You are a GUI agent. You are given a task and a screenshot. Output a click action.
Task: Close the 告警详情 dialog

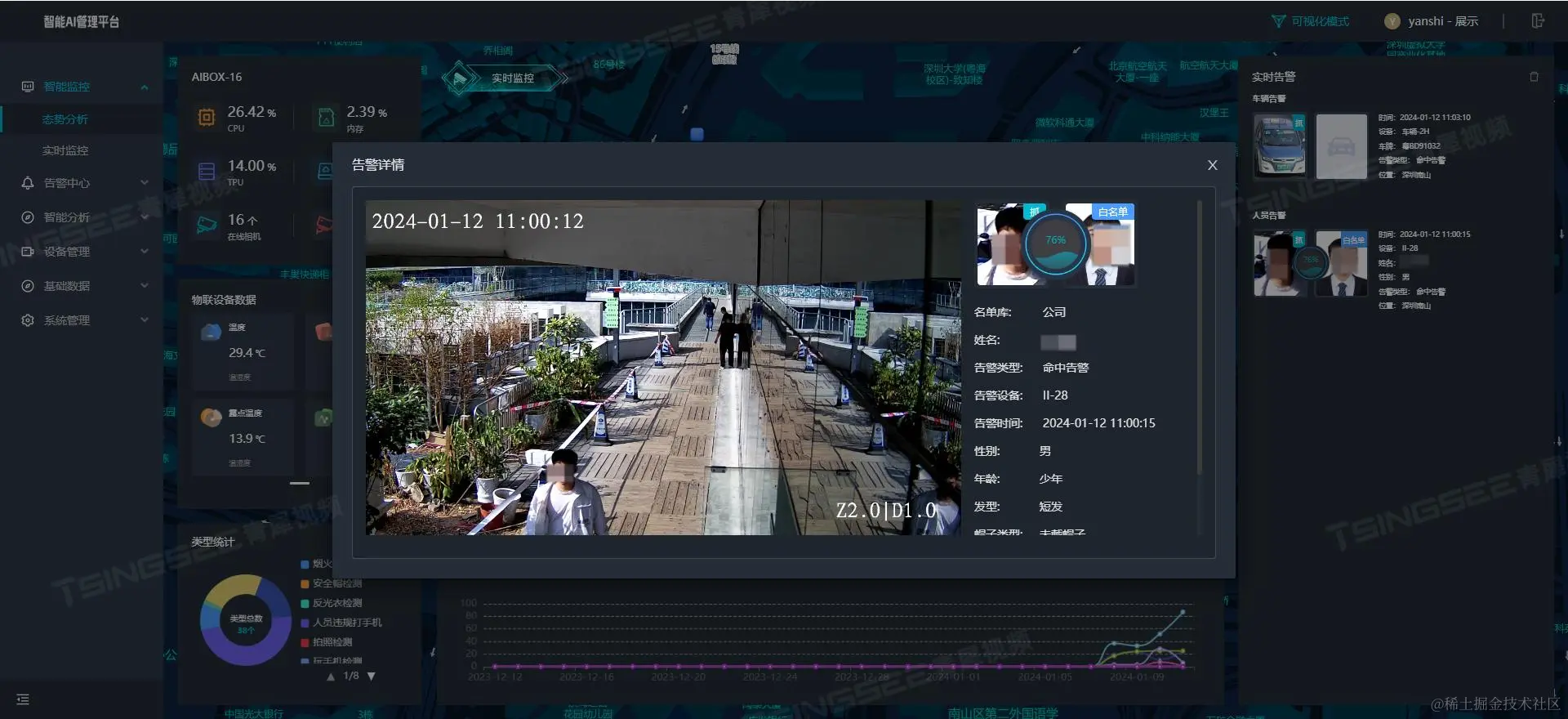[x=1212, y=165]
